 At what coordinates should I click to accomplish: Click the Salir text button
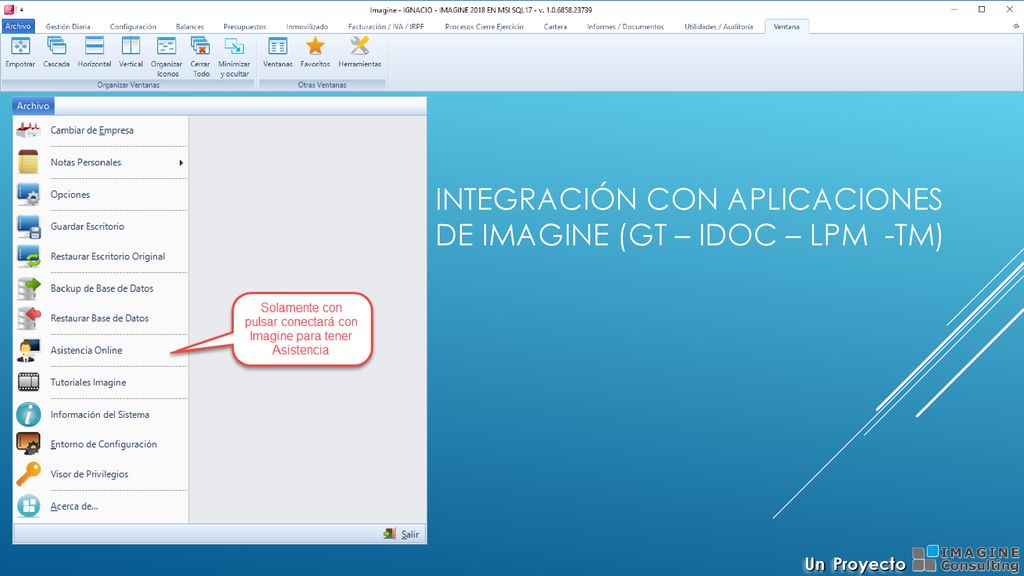(410, 534)
